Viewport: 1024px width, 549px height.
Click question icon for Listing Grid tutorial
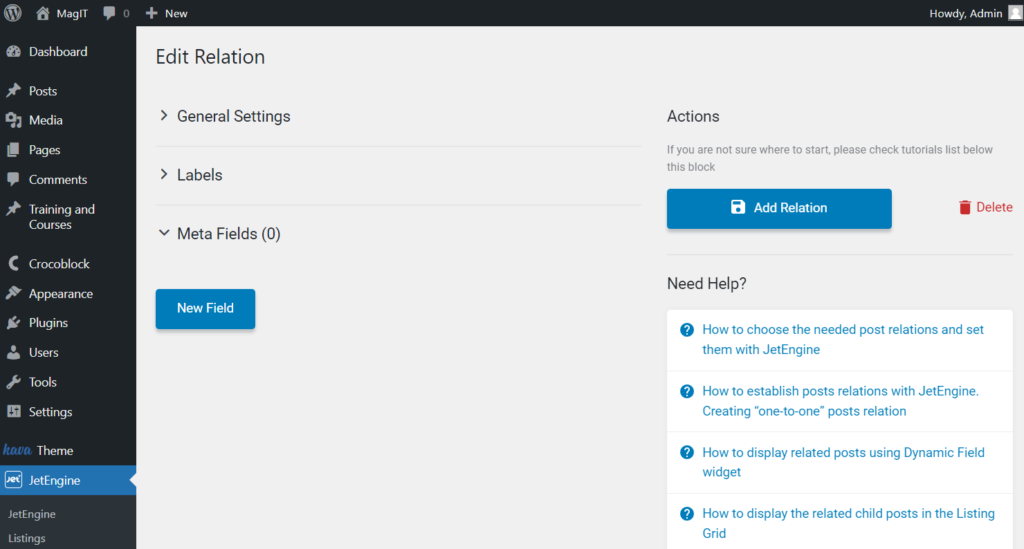click(x=686, y=514)
